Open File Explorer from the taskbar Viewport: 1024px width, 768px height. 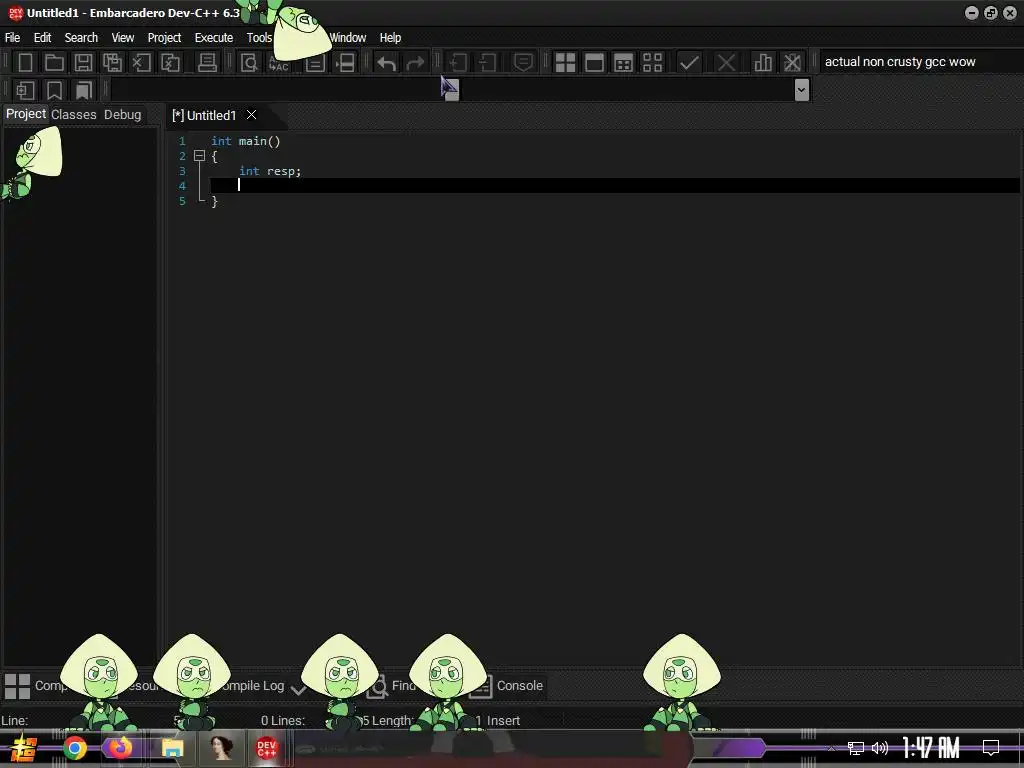(172, 748)
